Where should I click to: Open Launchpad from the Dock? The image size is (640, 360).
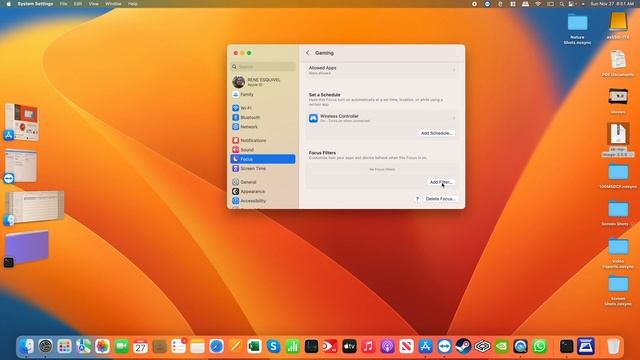click(x=64, y=346)
